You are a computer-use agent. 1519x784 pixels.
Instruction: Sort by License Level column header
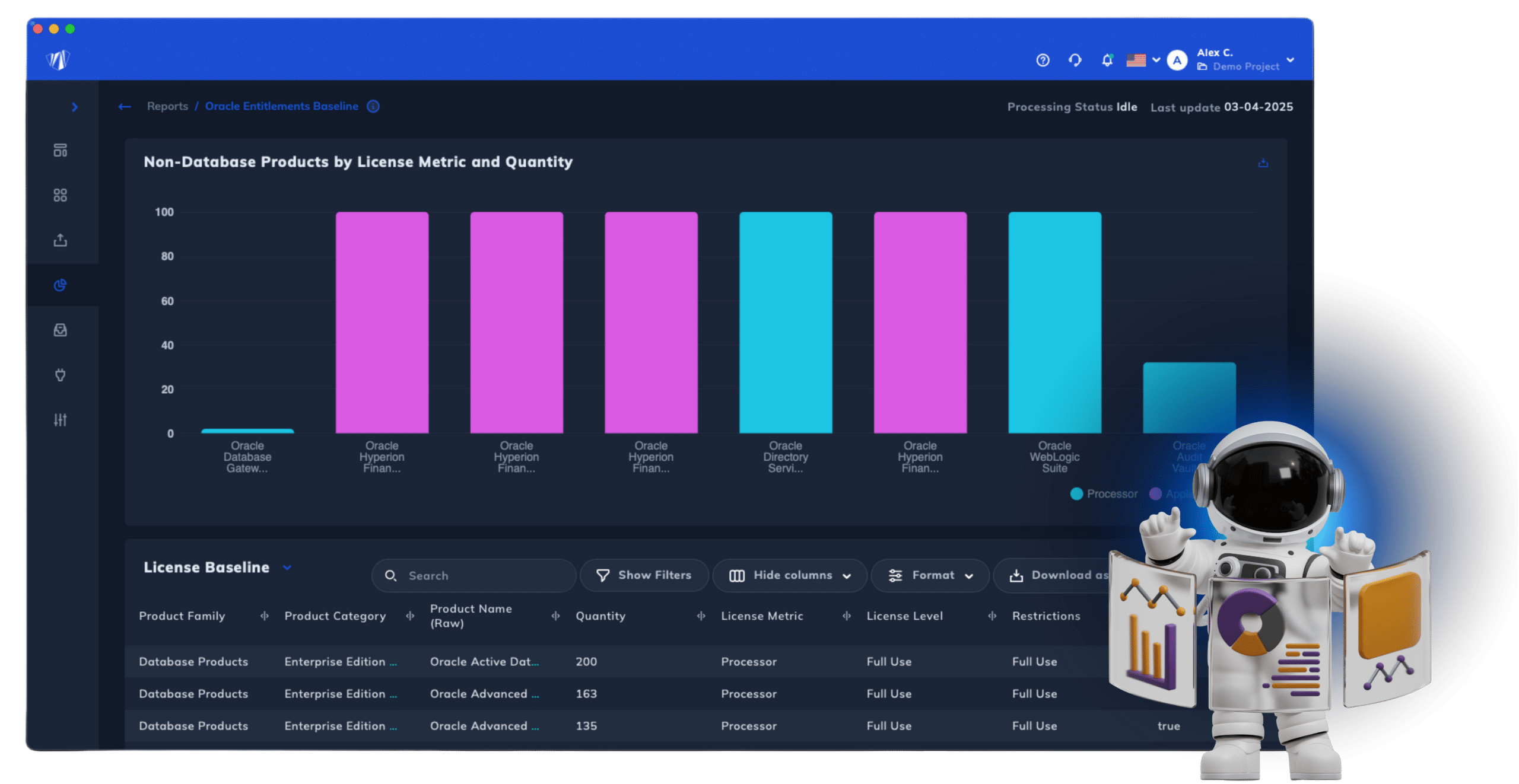[904, 616]
